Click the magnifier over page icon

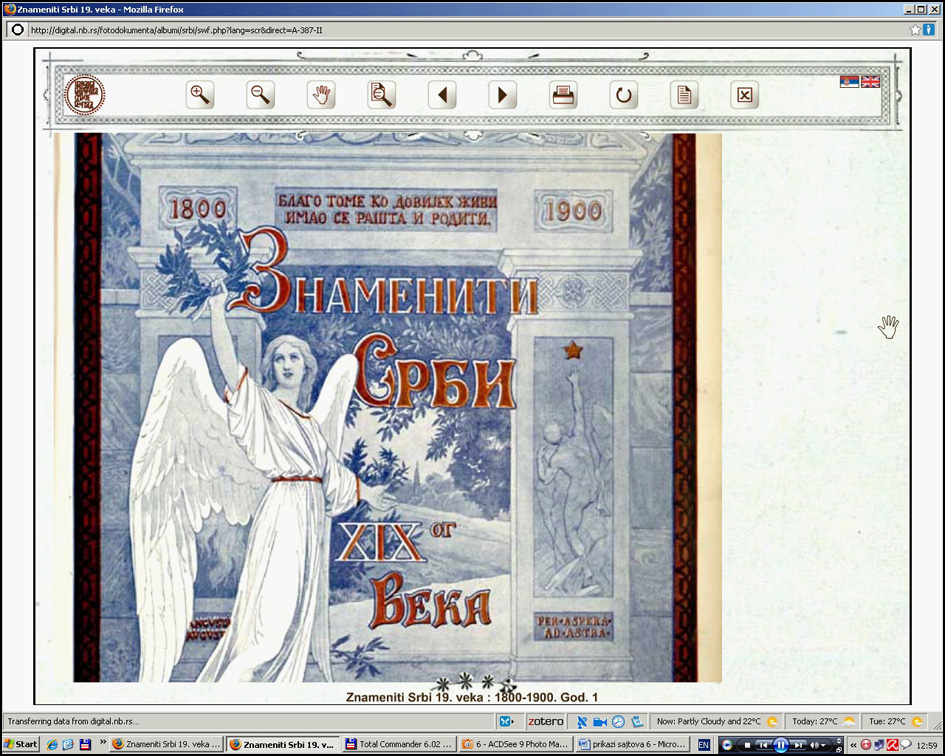[x=381, y=95]
